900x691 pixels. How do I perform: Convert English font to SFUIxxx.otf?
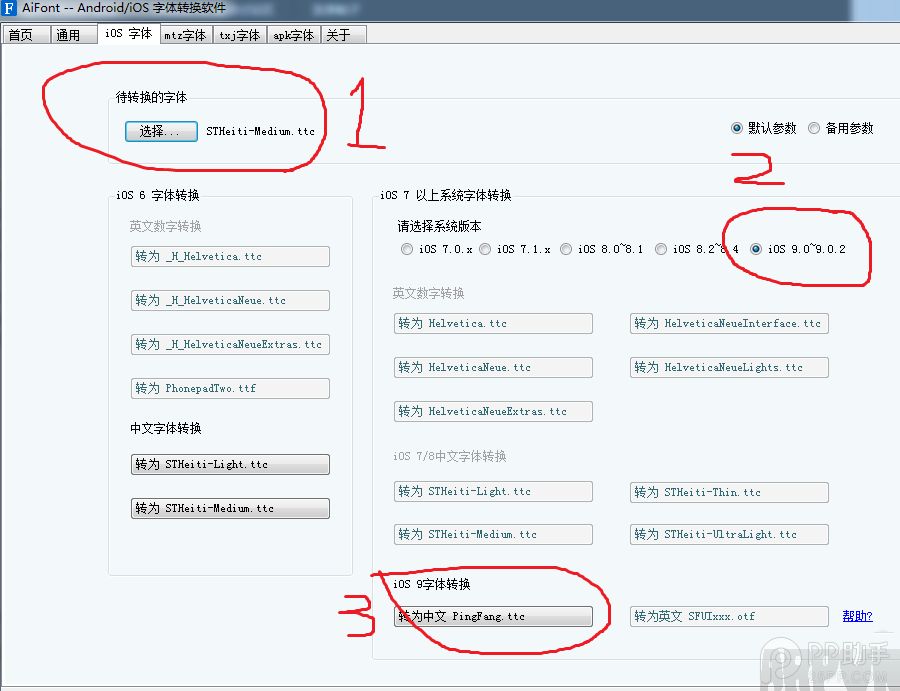tap(727, 616)
